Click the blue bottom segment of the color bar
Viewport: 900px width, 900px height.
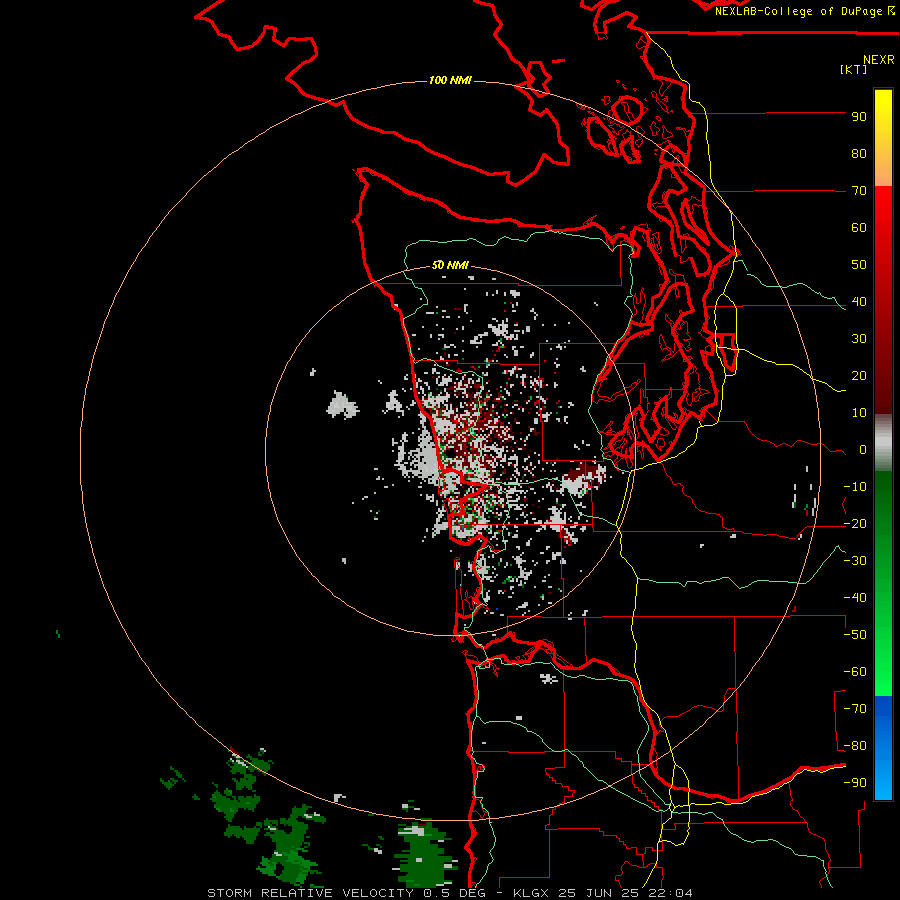[883, 748]
